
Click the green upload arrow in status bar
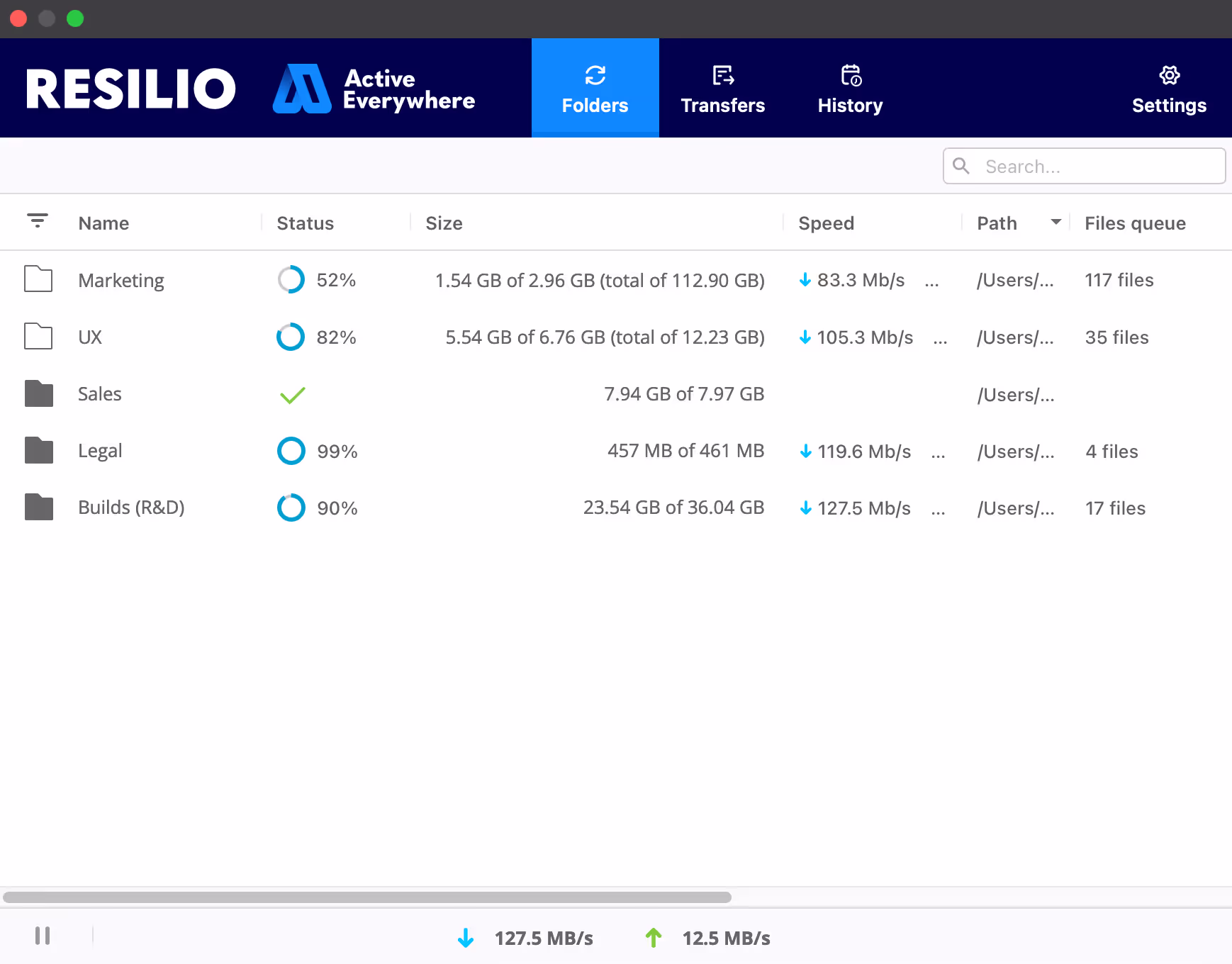tap(652, 938)
